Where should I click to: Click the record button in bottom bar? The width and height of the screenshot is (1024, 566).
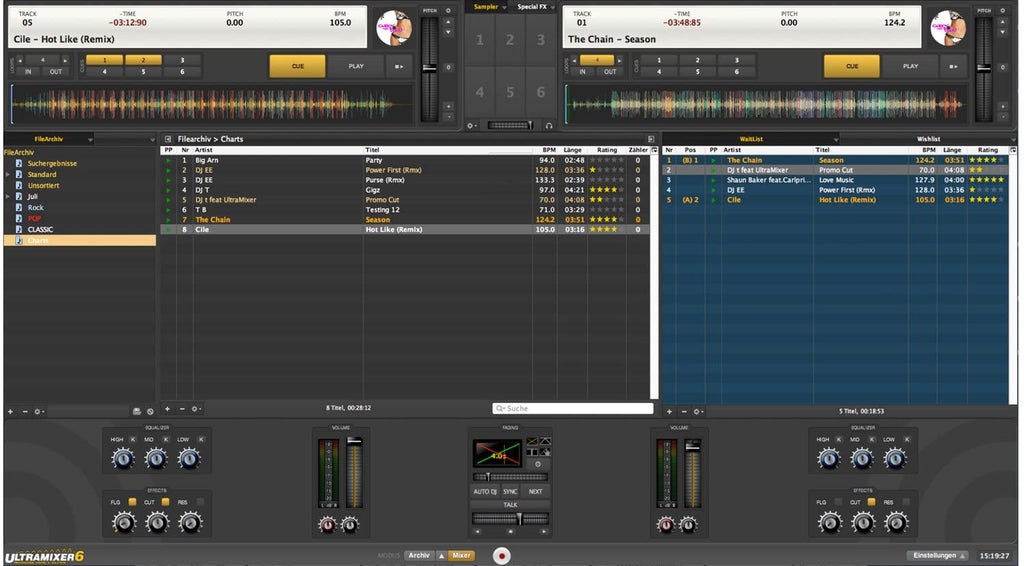(502, 556)
